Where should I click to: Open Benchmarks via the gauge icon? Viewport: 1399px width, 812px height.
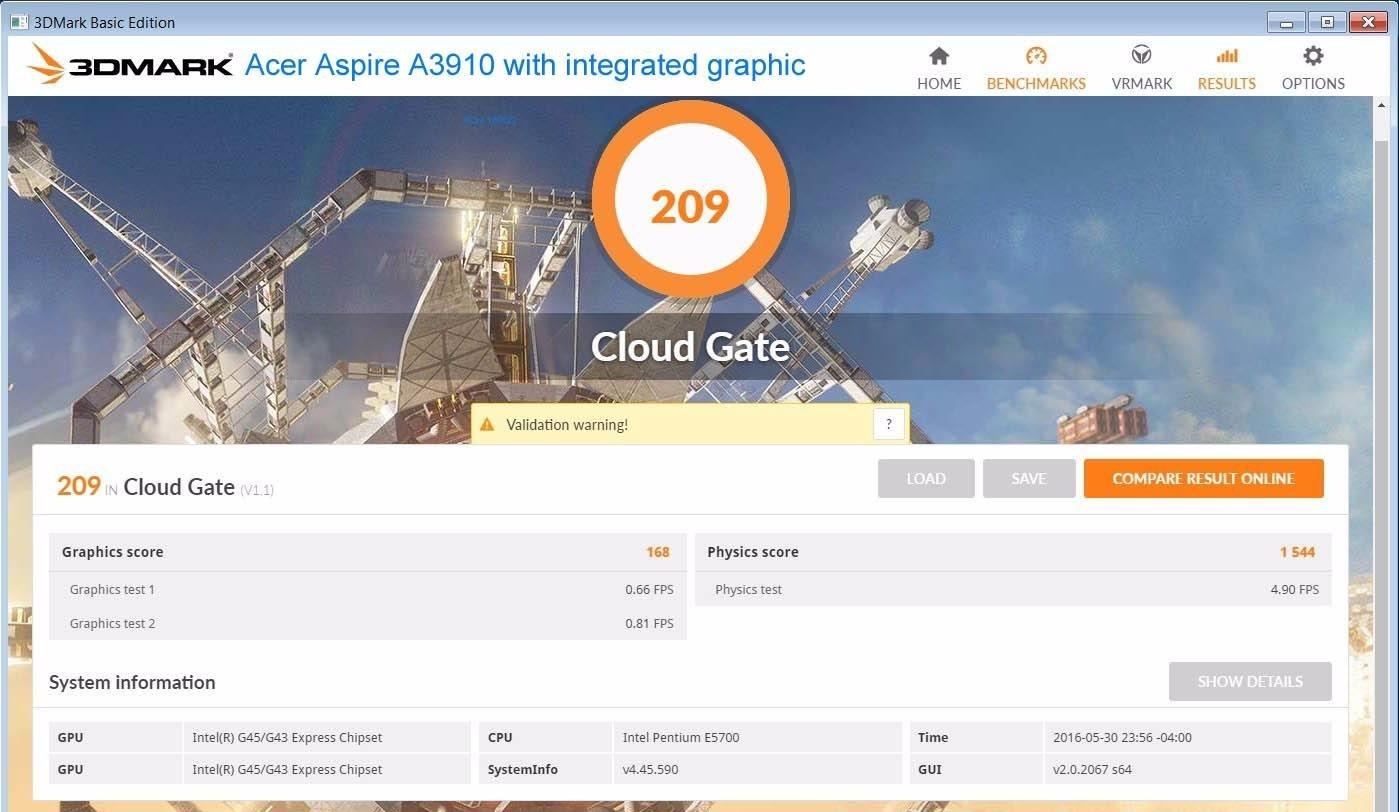tap(1036, 56)
